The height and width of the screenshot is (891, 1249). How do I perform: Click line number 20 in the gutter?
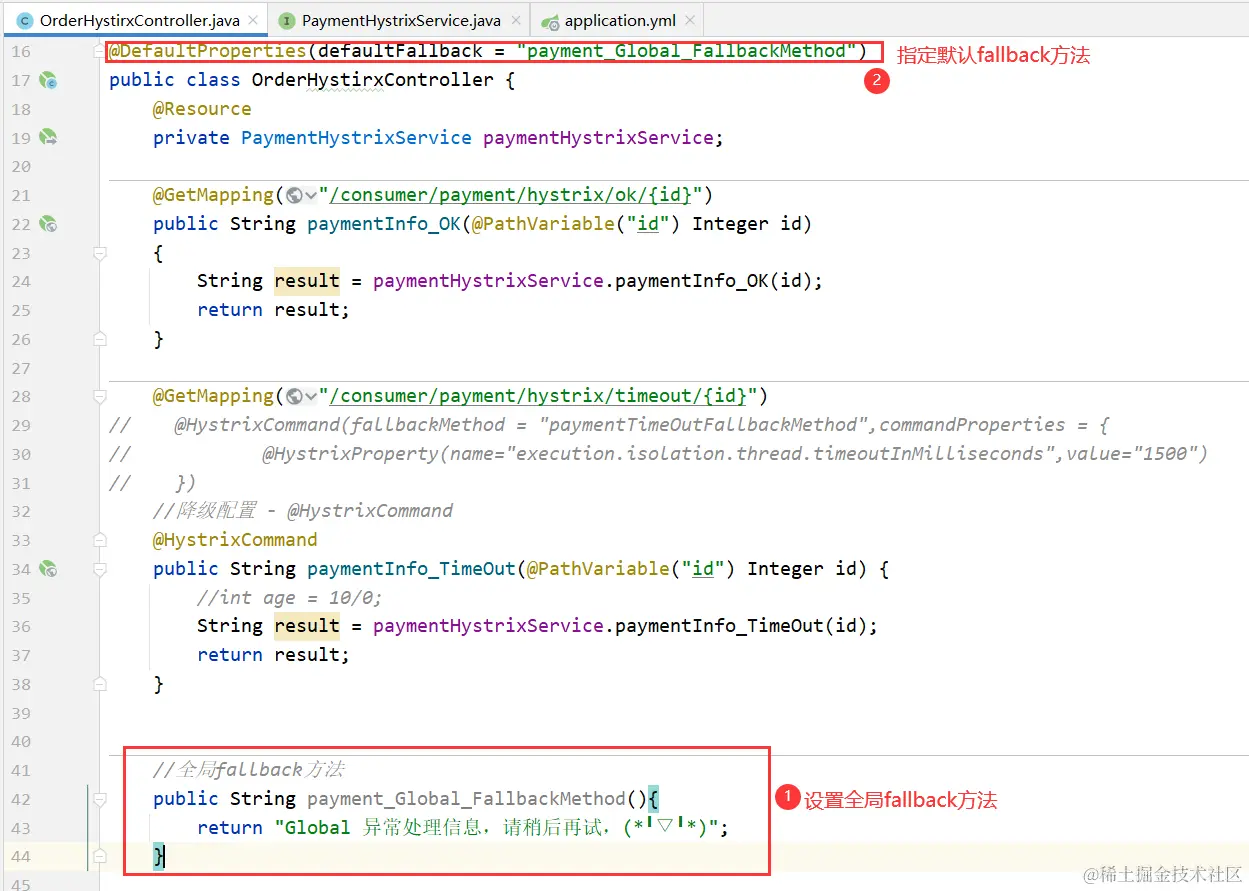tap(21, 166)
